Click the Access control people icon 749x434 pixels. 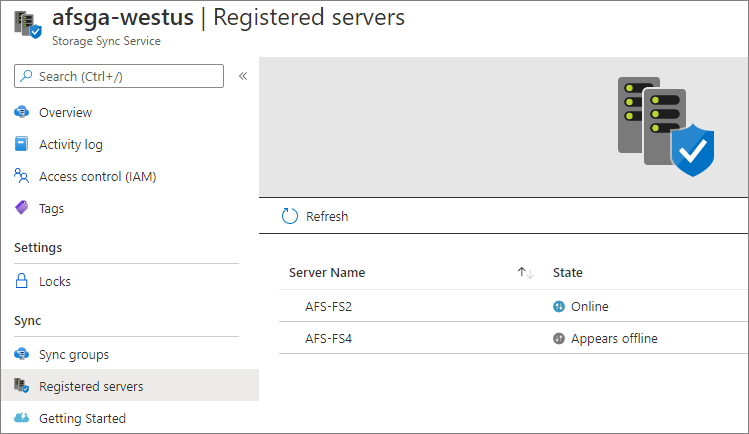pos(22,176)
